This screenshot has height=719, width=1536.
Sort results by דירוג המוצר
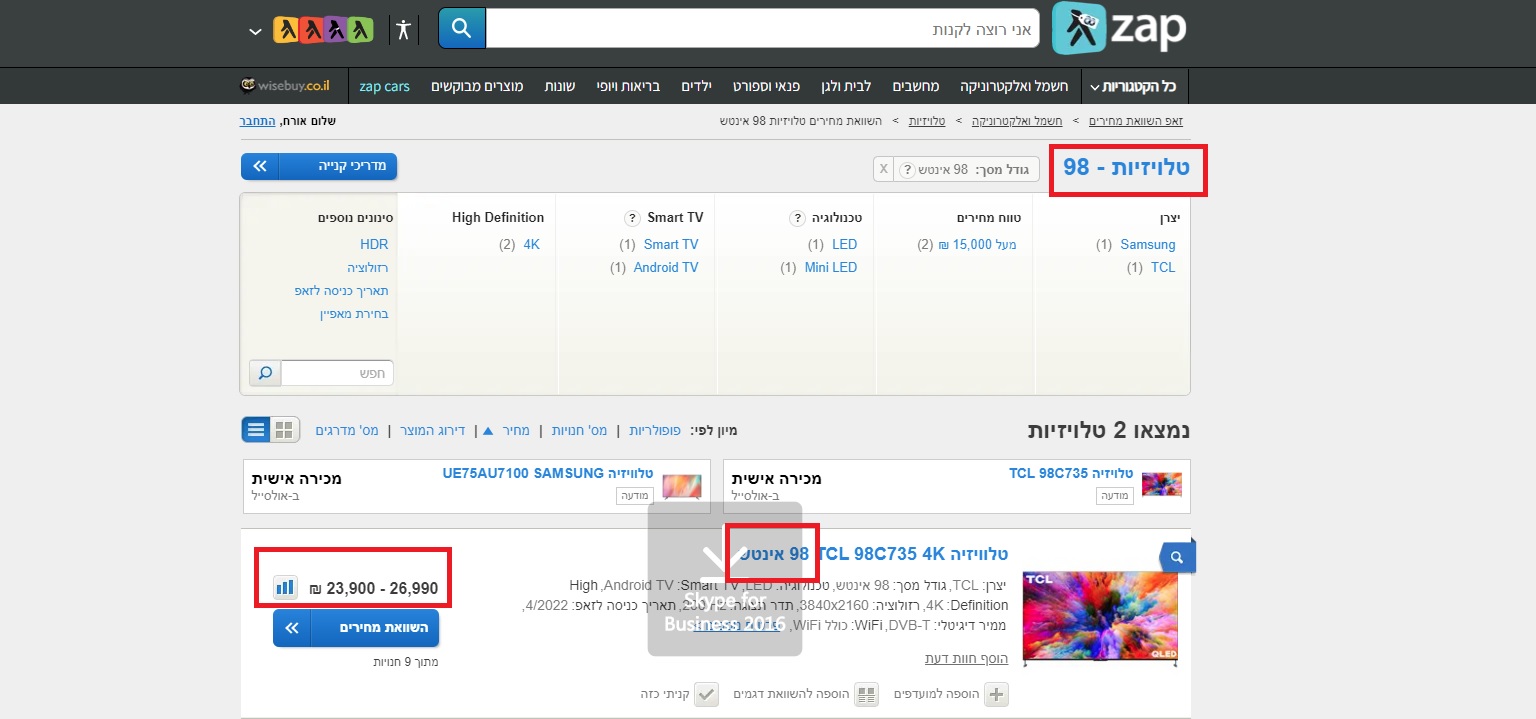pyautogui.click(x=434, y=430)
